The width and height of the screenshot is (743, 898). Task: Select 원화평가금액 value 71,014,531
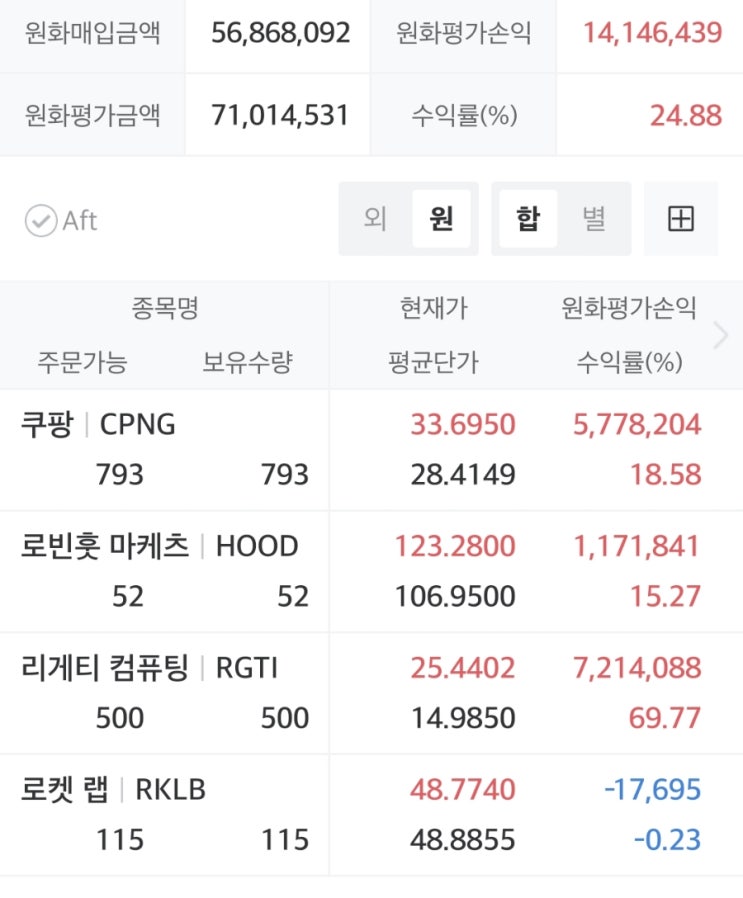280,115
